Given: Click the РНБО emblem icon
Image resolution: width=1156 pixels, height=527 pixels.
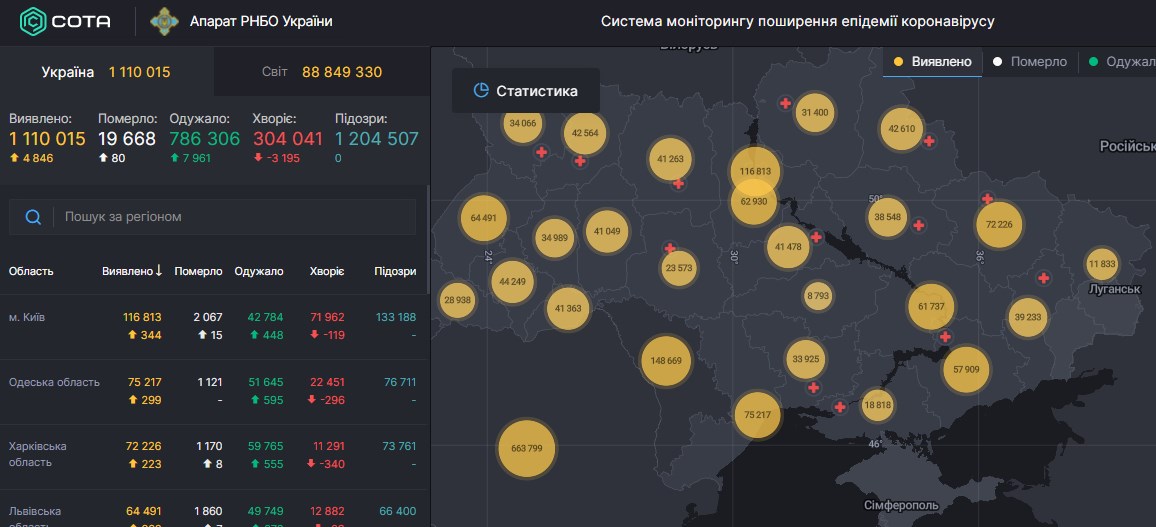Looking at the screenshot, I should pos(164,22).
